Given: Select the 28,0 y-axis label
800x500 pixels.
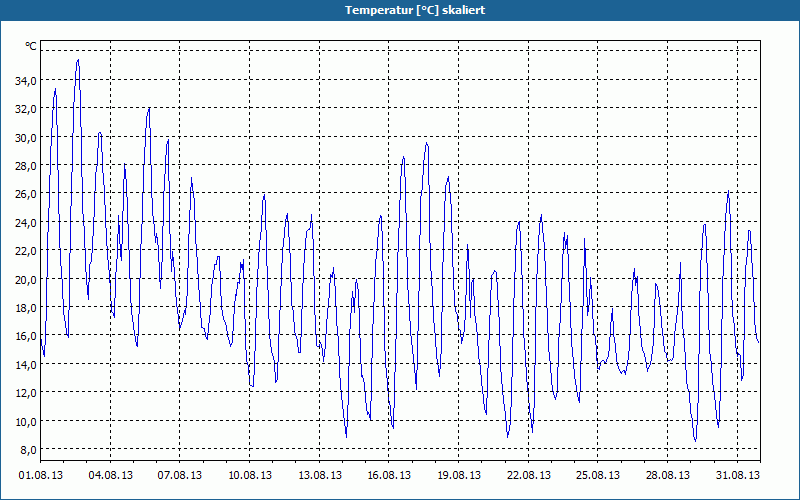Looking at the screenshot, I should click(x=26, y=166).
